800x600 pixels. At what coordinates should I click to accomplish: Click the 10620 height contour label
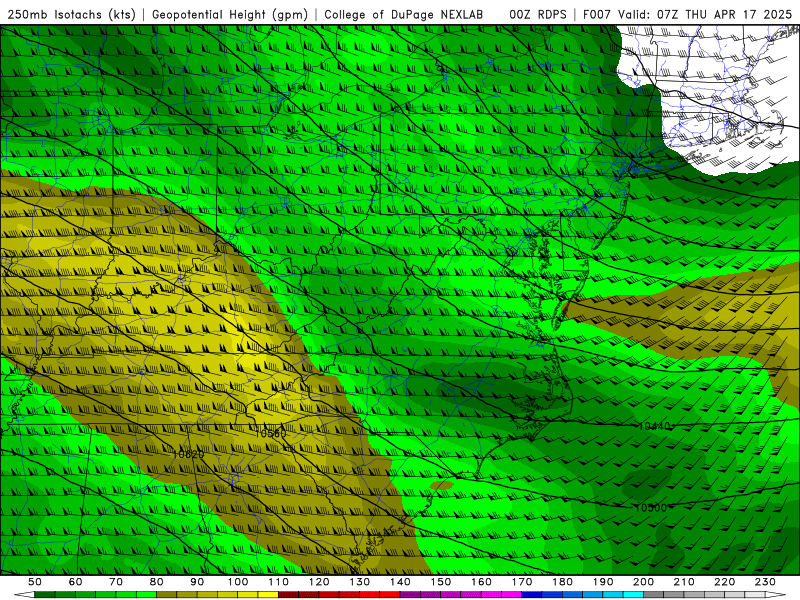[x=188, y=454]
